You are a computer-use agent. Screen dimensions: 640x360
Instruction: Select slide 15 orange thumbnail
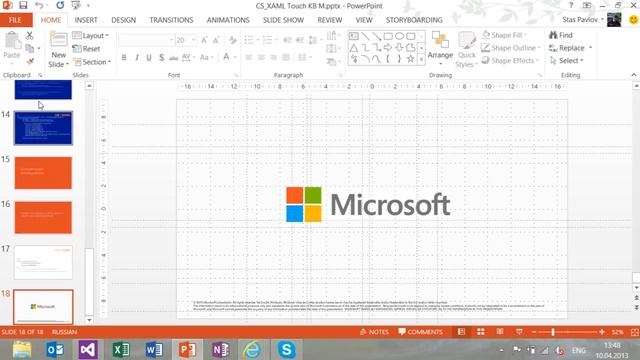[x=43, y=173]
